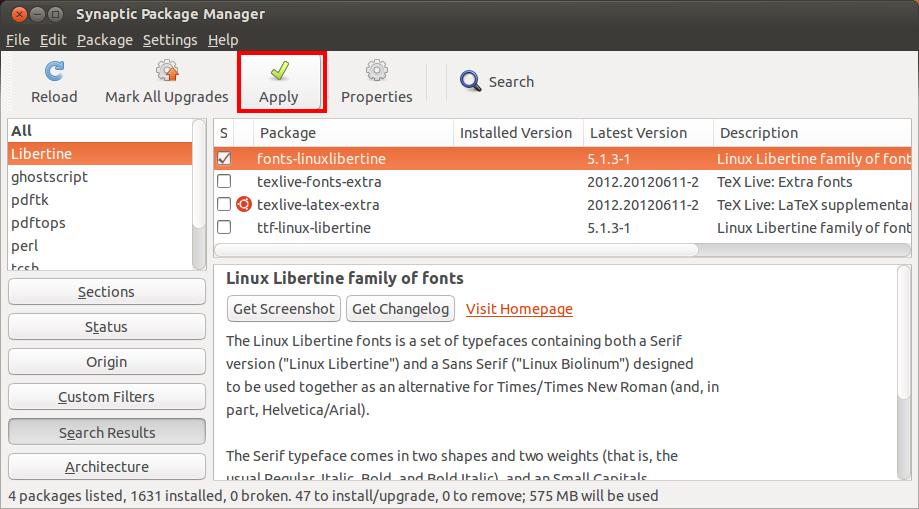Mark the texlive-fonts-extra checkbox
This screenshot has height=509, width=919.
pyautogui.click(x=224, y=182)
